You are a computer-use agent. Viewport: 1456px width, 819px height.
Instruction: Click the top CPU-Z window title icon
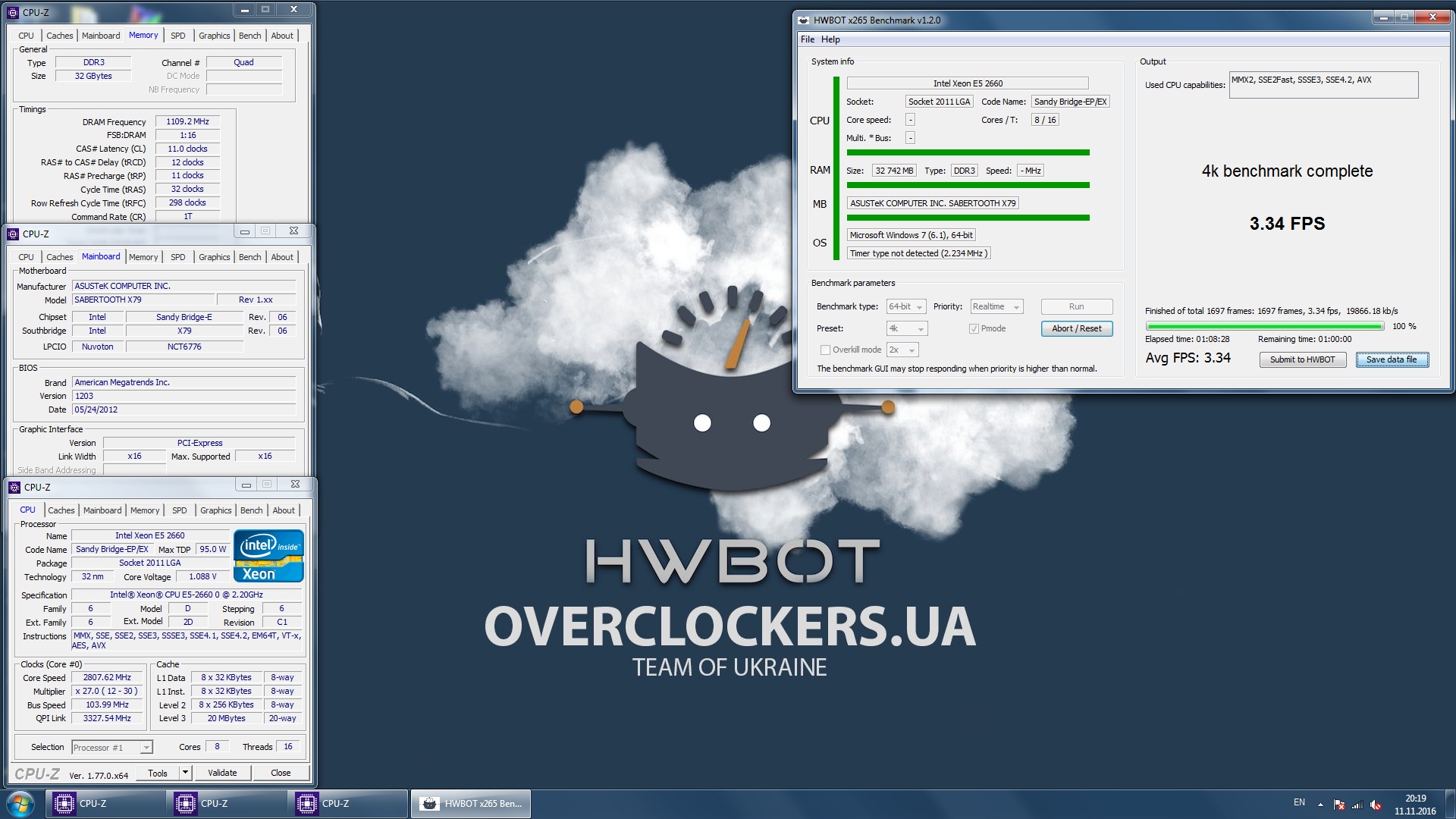[13, 13]
